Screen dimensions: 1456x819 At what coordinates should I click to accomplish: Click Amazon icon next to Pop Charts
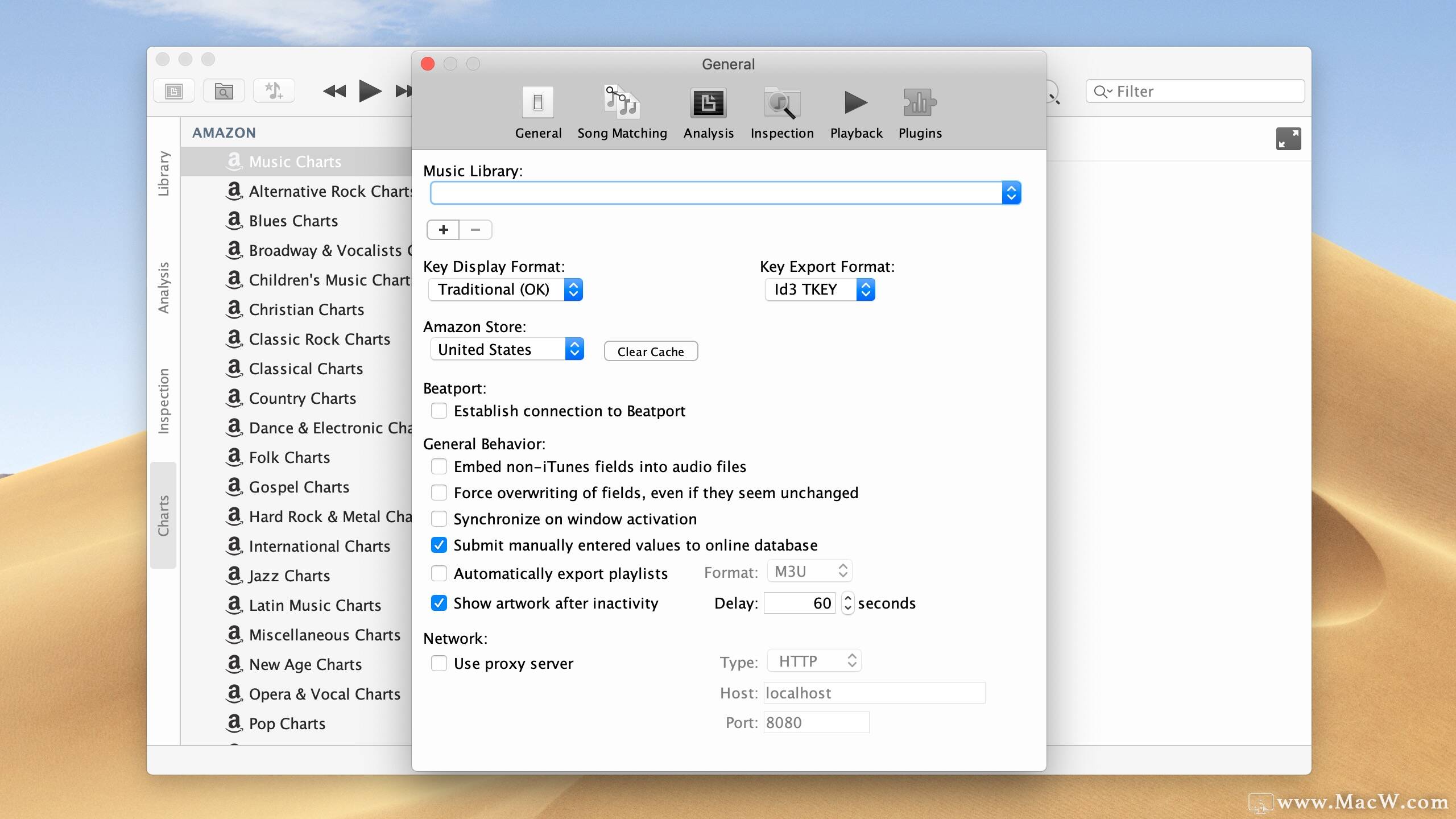coord(234,723)
